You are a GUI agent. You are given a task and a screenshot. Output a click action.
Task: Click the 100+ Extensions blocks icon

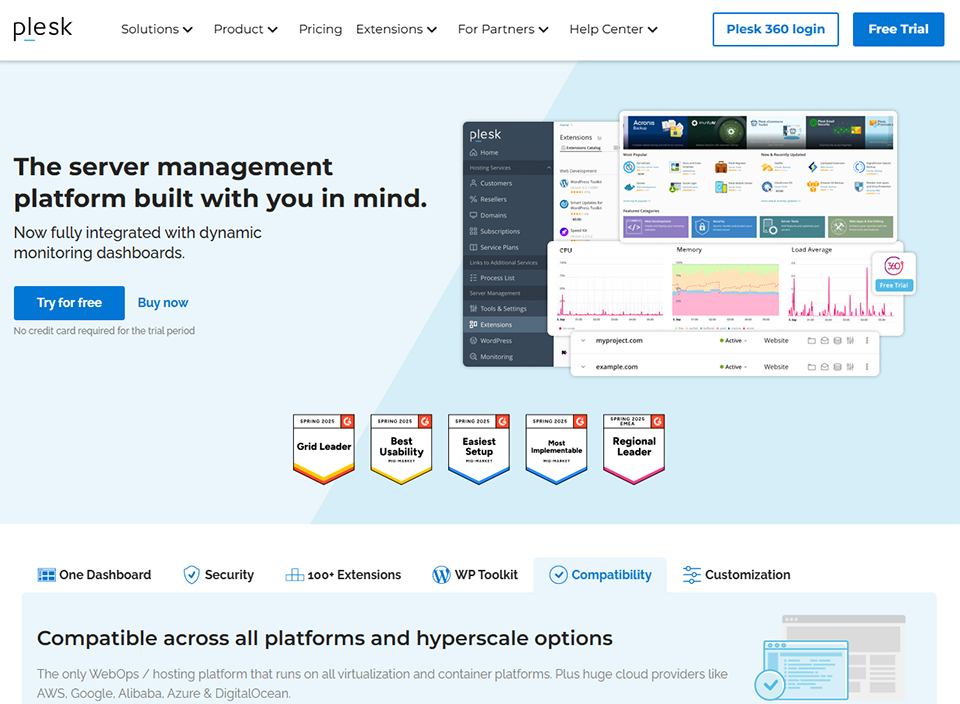pyautogui.click(x=294, y=575)
